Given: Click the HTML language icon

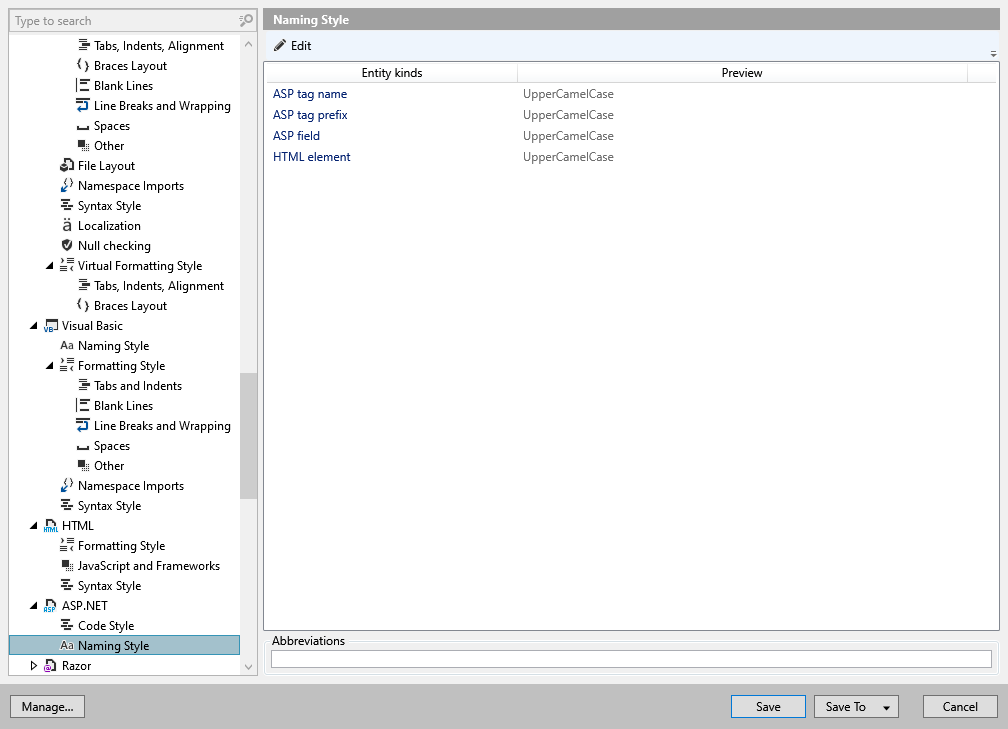Looking at the screenshot, I should (51, 526).
